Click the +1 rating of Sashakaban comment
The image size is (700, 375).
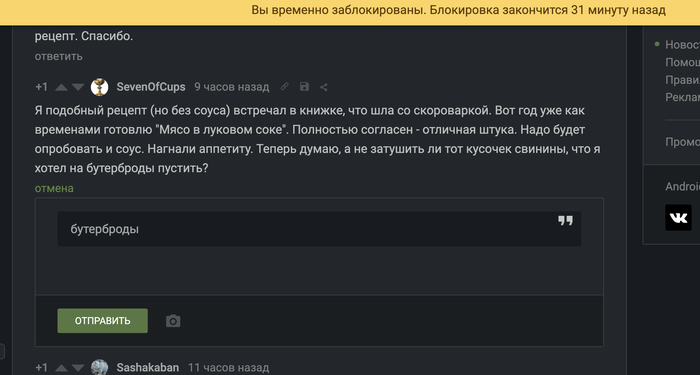42,368
